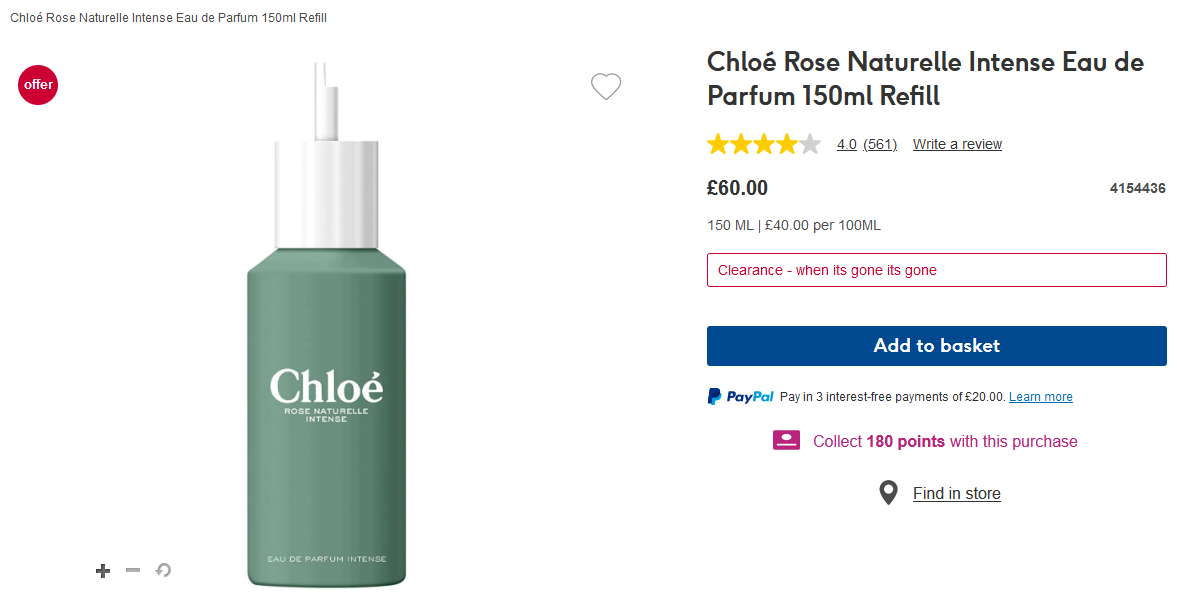This screenshot has width=1177, height=598.
Task: Select the Clearance when its gone banner
Action: 936,270
